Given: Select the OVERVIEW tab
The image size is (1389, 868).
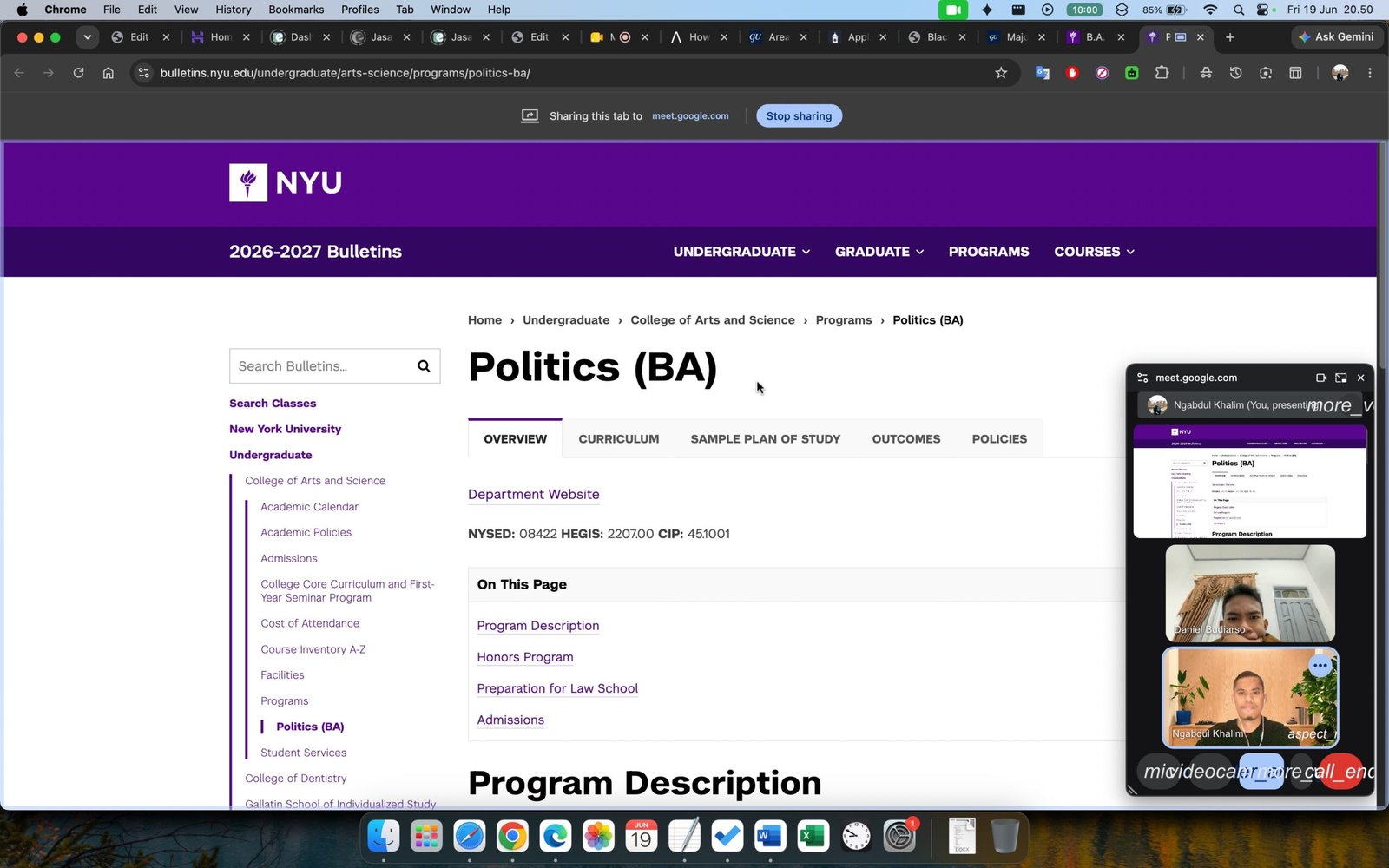Looking at the screenshot, I should coord(516,439).
